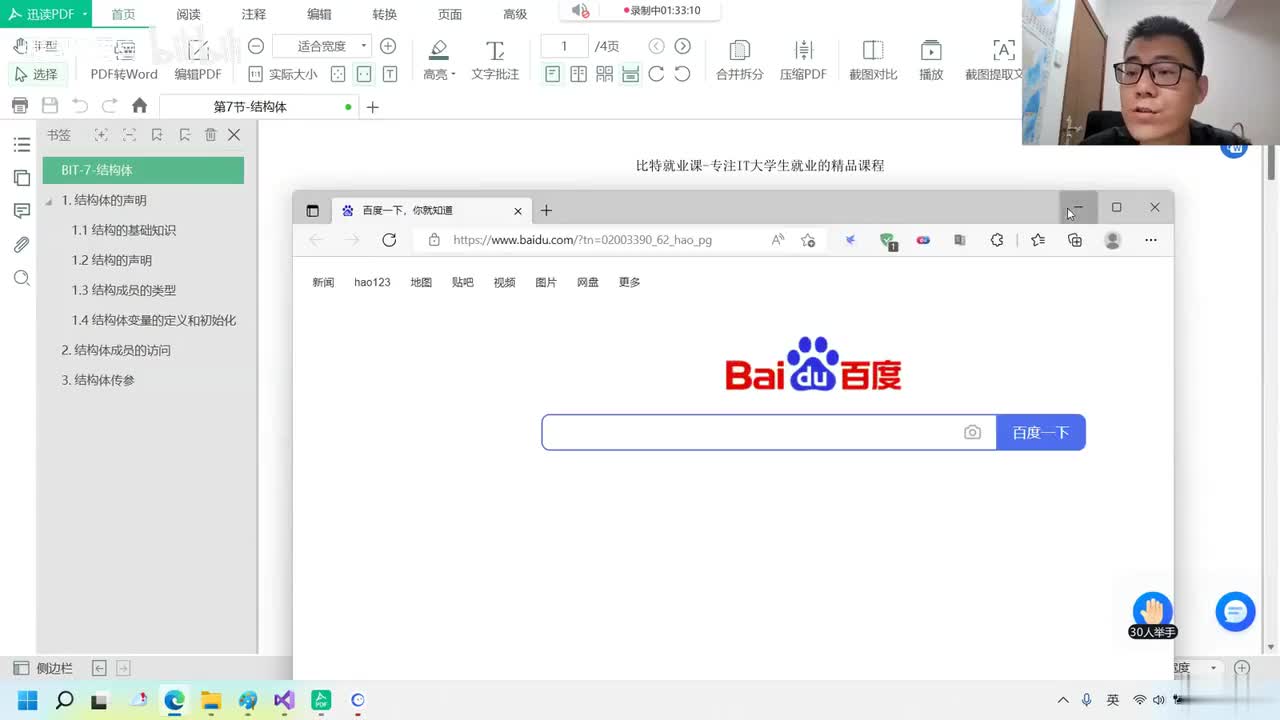
Task: Open bookmark 1.3 结构成员的类型
Action: (124, 290)
